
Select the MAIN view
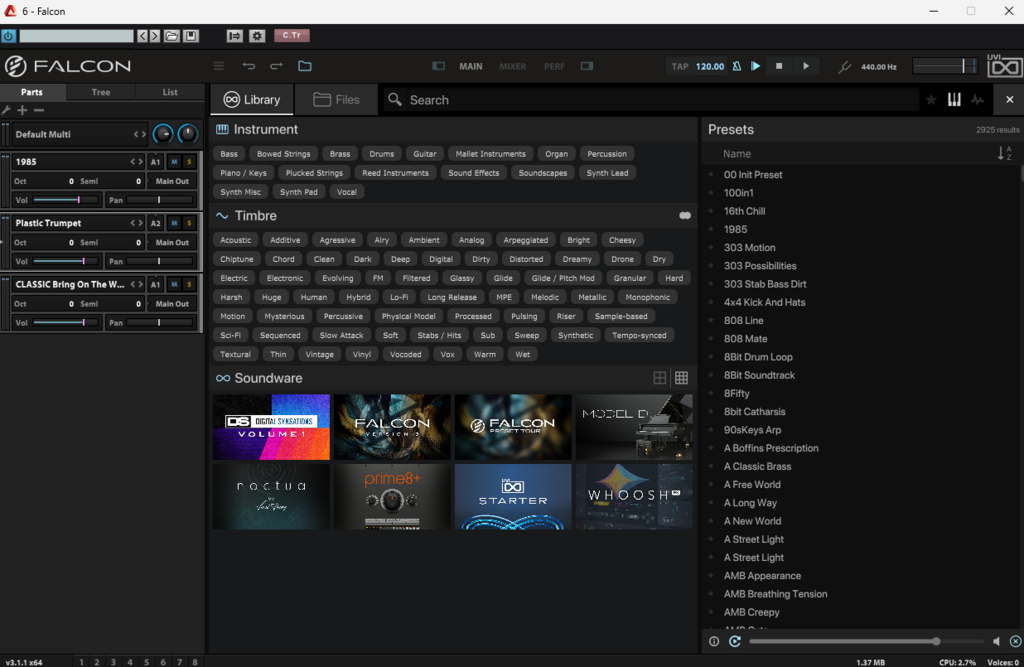pyautogui.click(x=470, y=66)
